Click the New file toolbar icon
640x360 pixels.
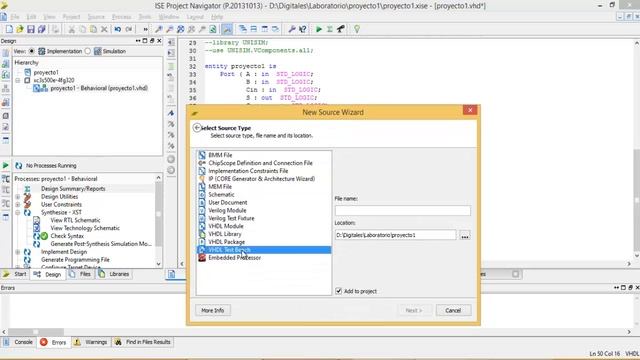pyautogui.click(x=9, y=29)
